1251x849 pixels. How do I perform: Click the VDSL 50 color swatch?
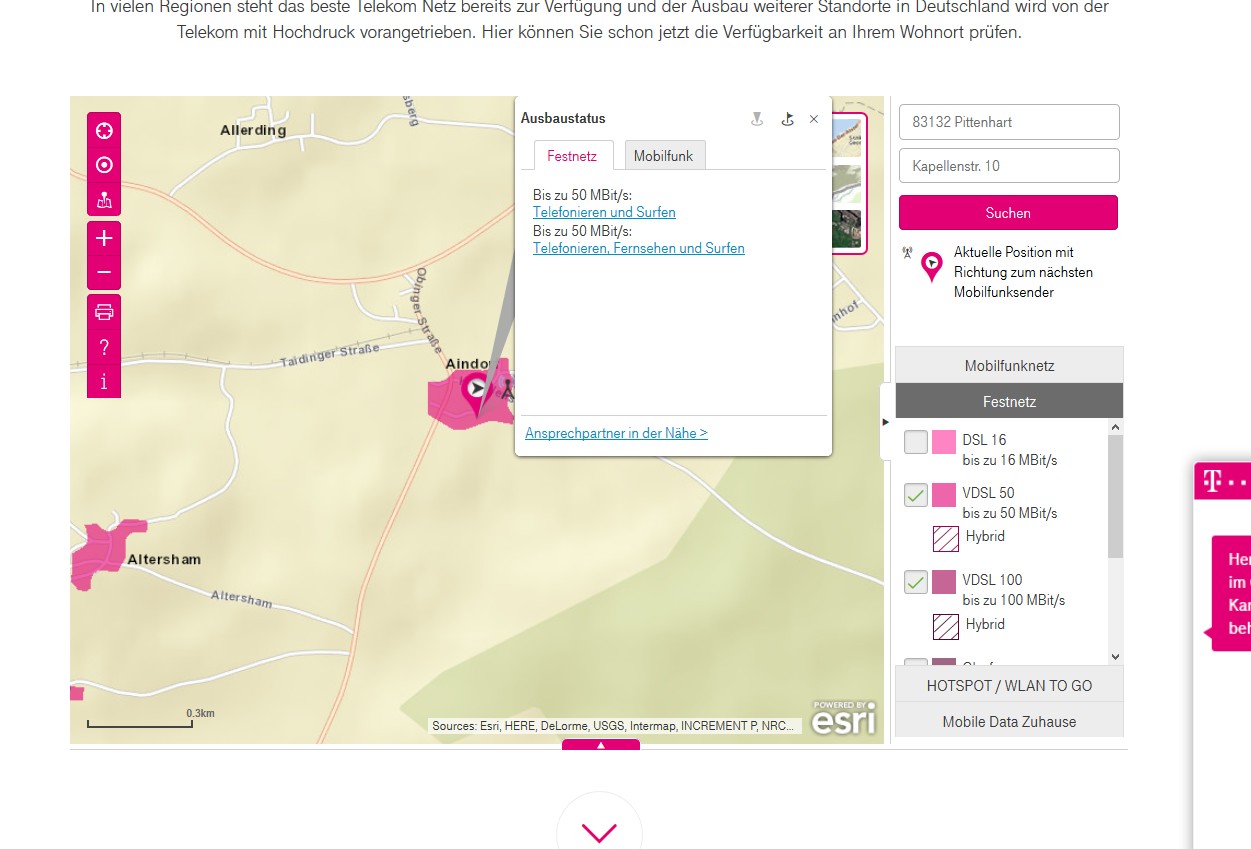[x=944, y=495]
